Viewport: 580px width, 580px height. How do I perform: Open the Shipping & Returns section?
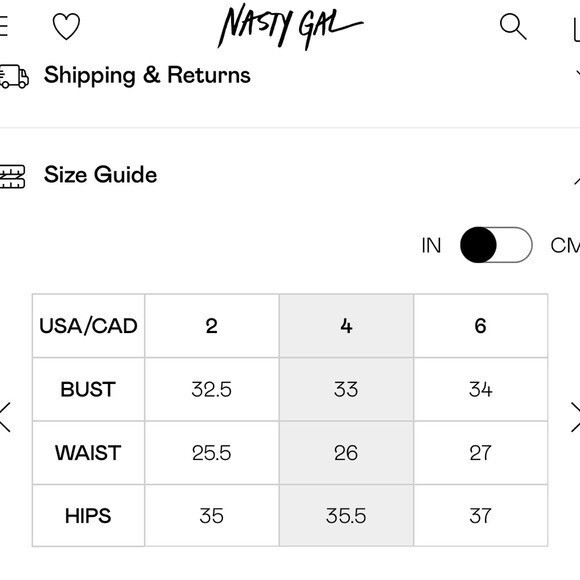coord(147,75)
